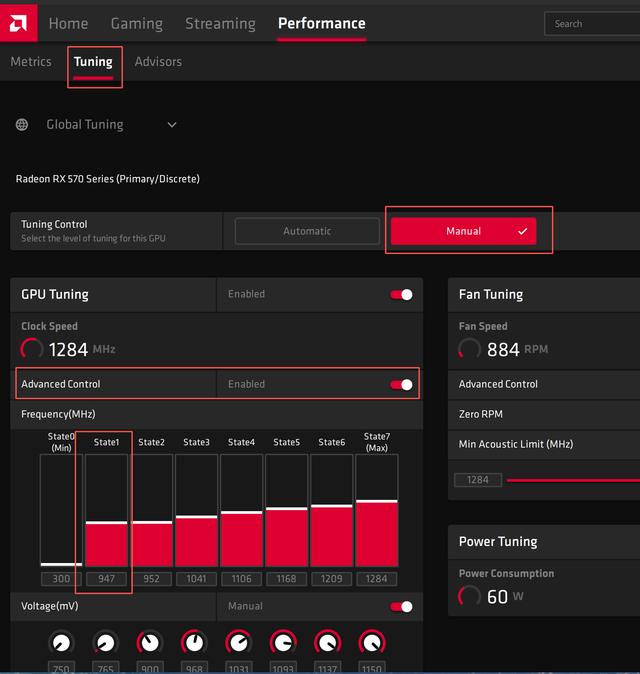Click the 750 mV voltage dial

coord(61,643)
